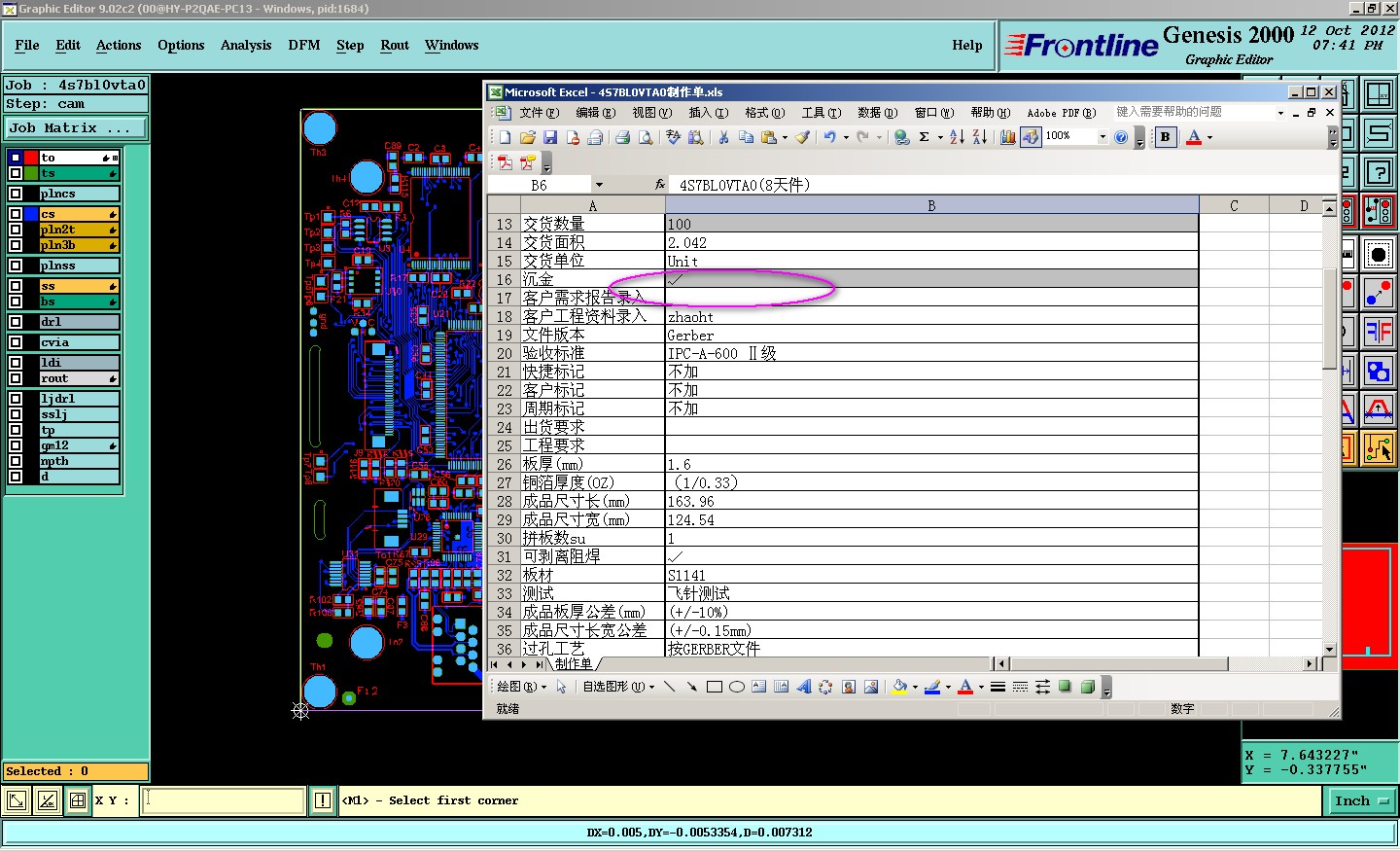
Task: Open fill color dropdown in drawing toolbar
Action: (915, 688)
